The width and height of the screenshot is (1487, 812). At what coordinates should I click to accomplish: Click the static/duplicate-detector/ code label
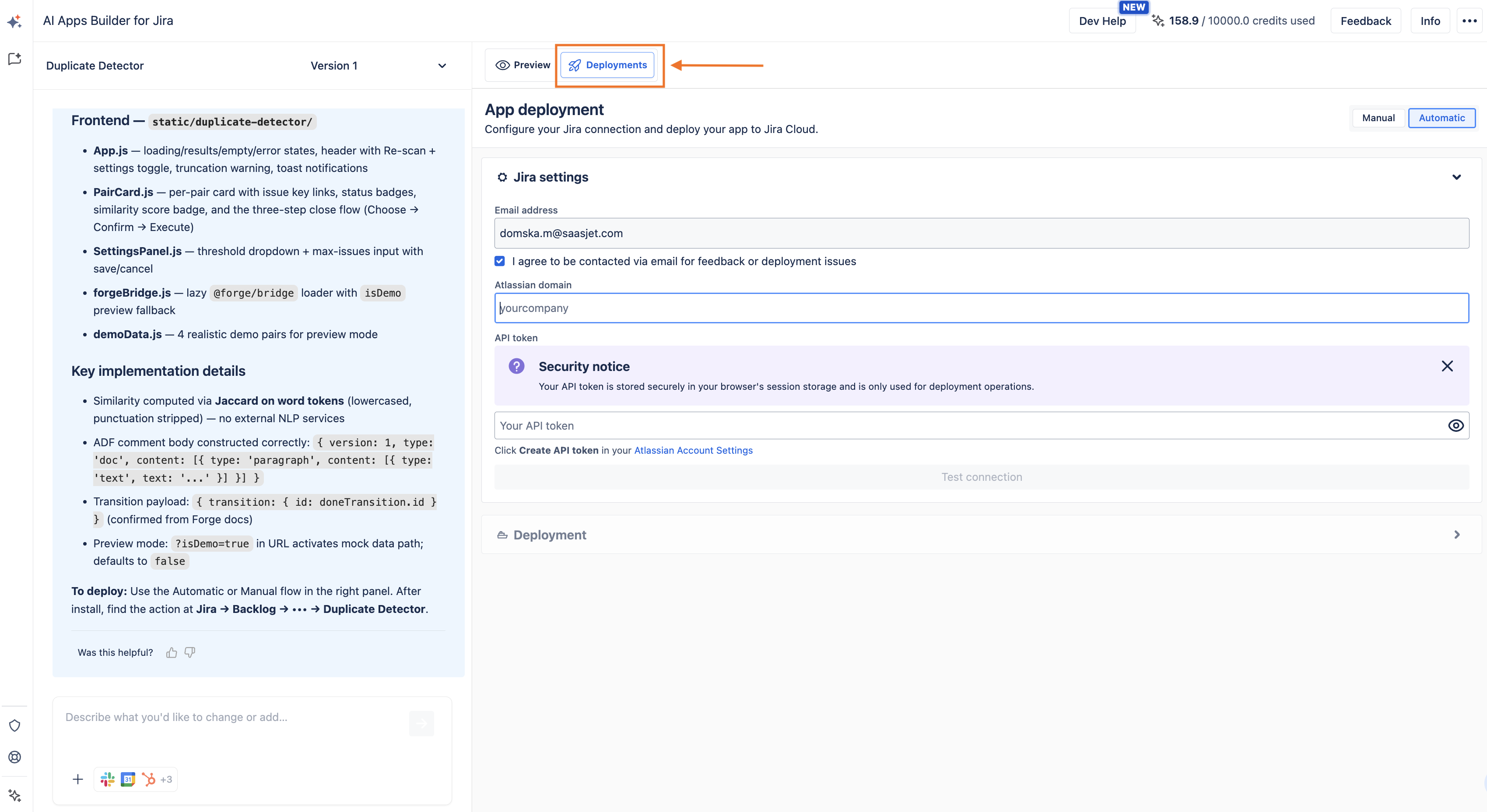[232, 122]
